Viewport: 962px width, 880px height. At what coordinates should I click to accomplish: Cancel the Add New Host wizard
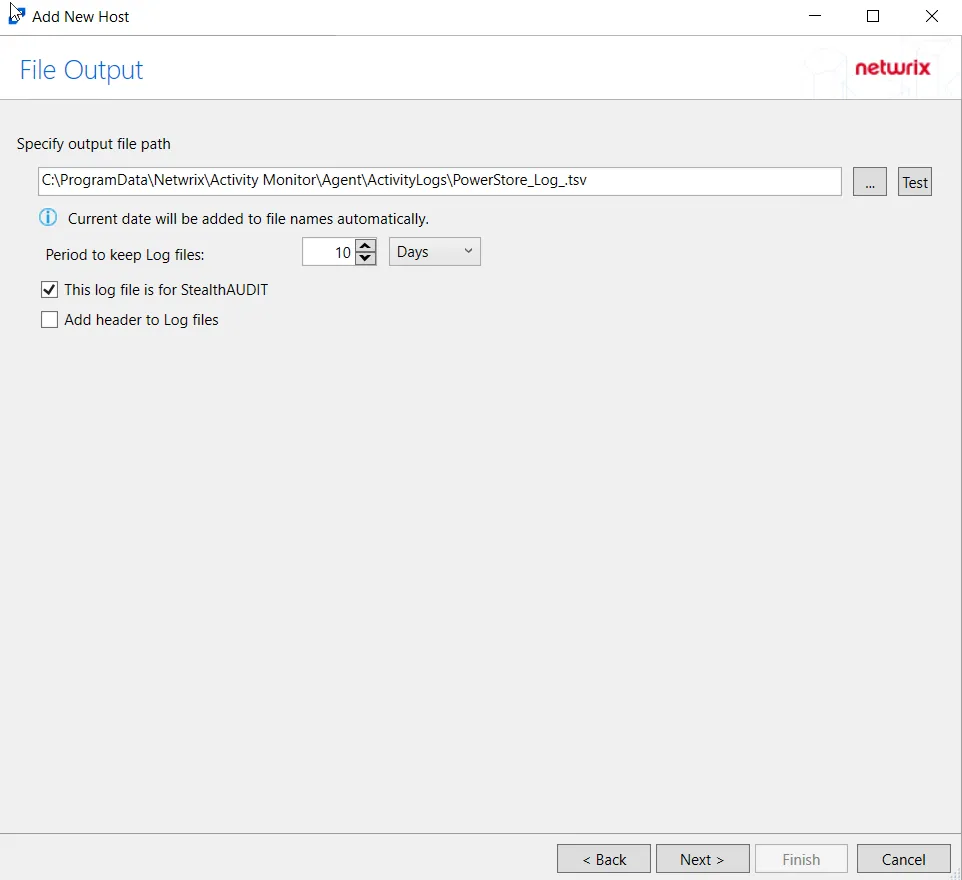903,859
